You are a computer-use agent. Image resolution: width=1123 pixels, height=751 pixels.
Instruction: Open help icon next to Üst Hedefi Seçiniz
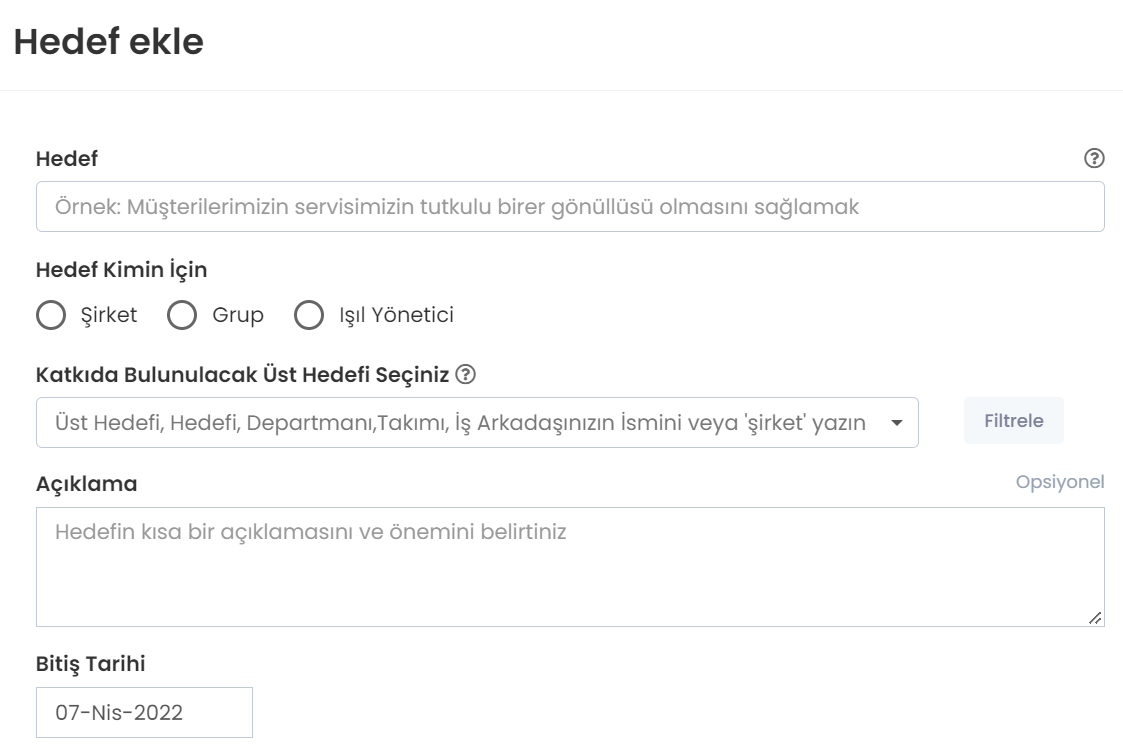coord(465,375)
